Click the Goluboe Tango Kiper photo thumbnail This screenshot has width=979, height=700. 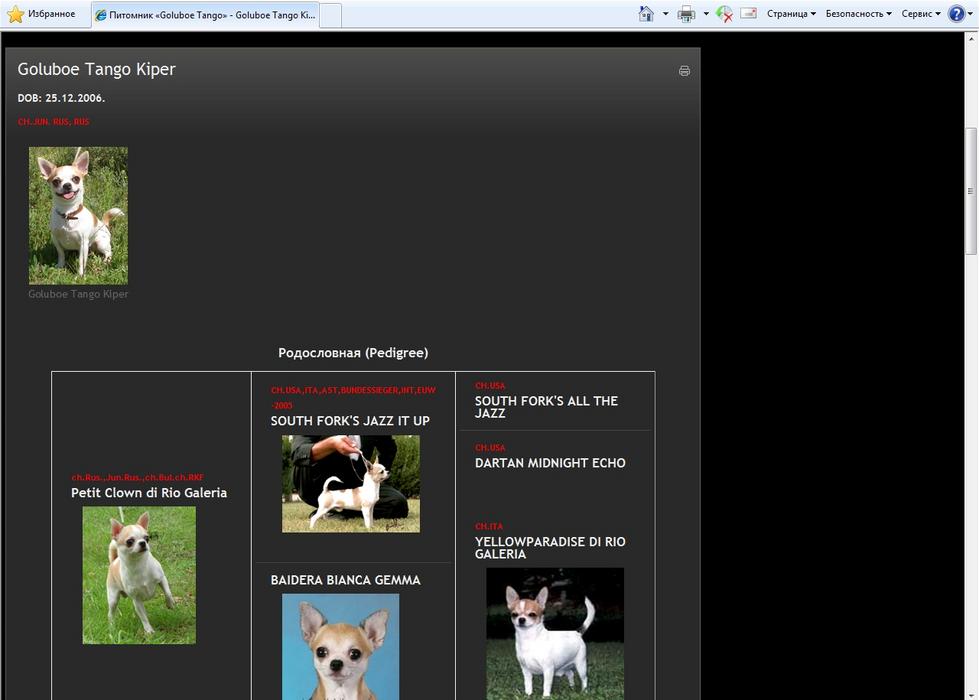[x=78, y=216]
